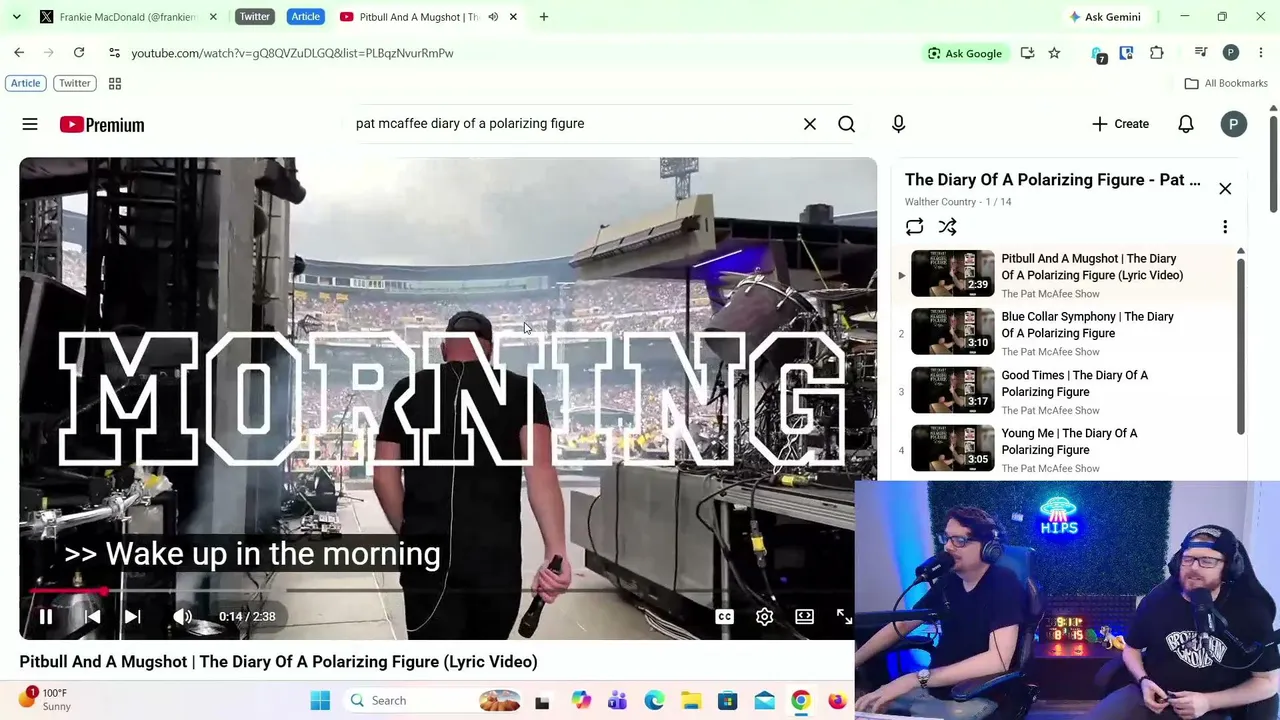
Task: Open the YouTube account avatar menu
Action: pyautogui.click(x=1234, y=124)
